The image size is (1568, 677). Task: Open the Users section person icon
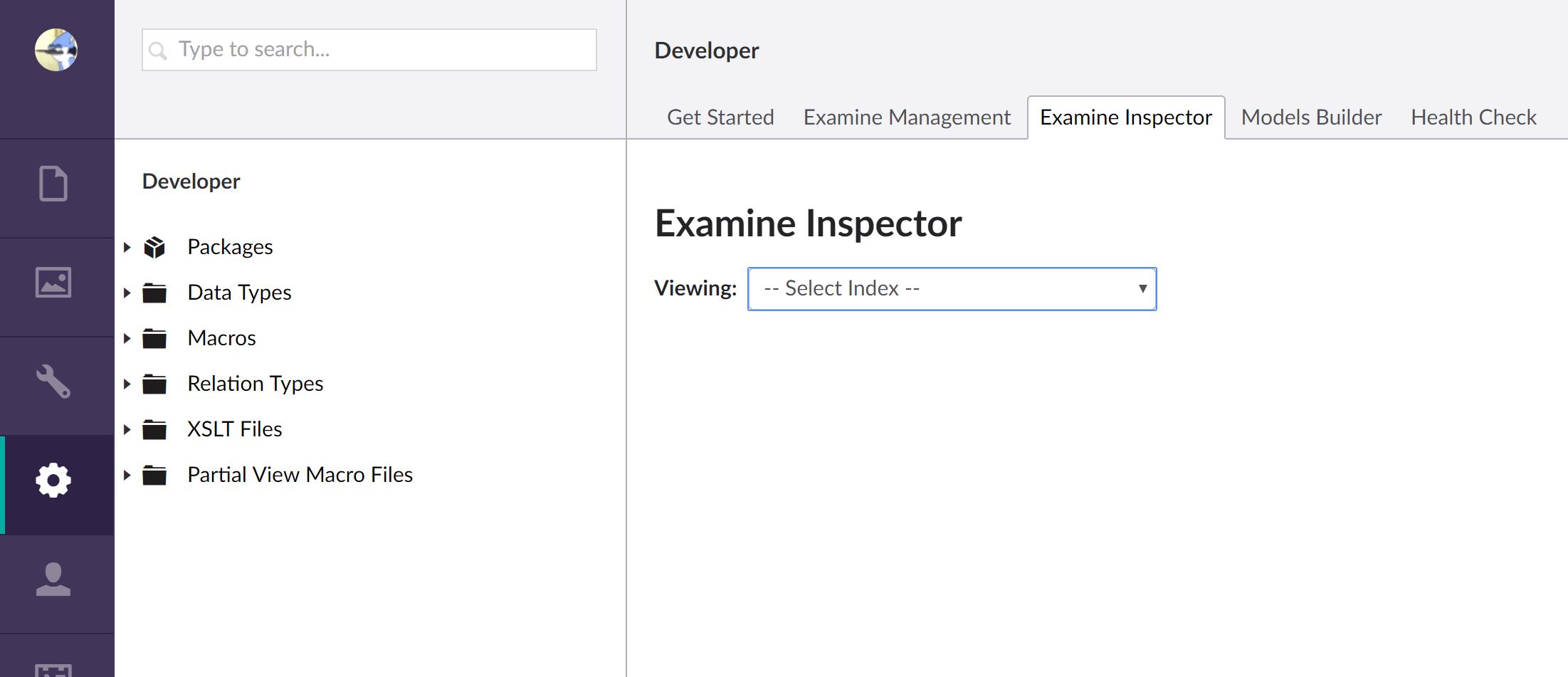point(53,579)
